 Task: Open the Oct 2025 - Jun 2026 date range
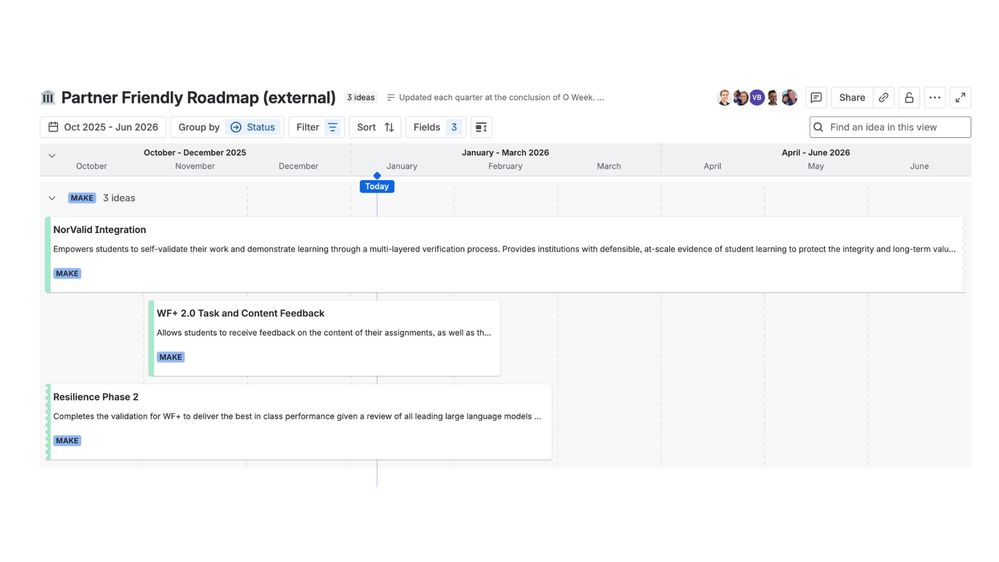pos(103,127)
